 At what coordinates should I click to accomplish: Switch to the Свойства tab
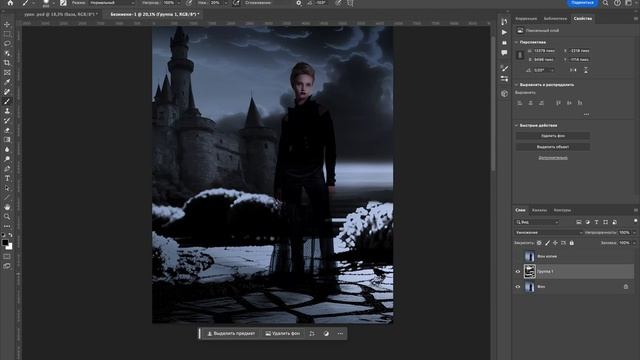pyautogui.click(x=582, y=19)
